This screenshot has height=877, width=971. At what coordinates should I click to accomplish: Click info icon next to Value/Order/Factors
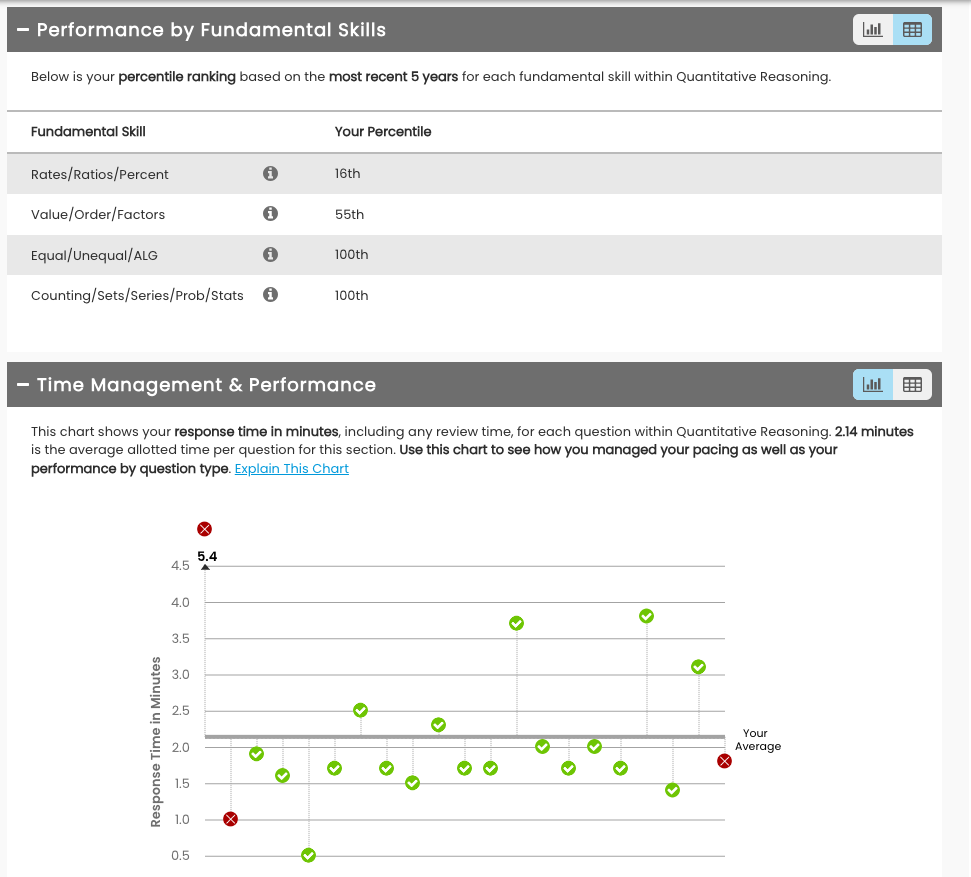click(270, 214)
